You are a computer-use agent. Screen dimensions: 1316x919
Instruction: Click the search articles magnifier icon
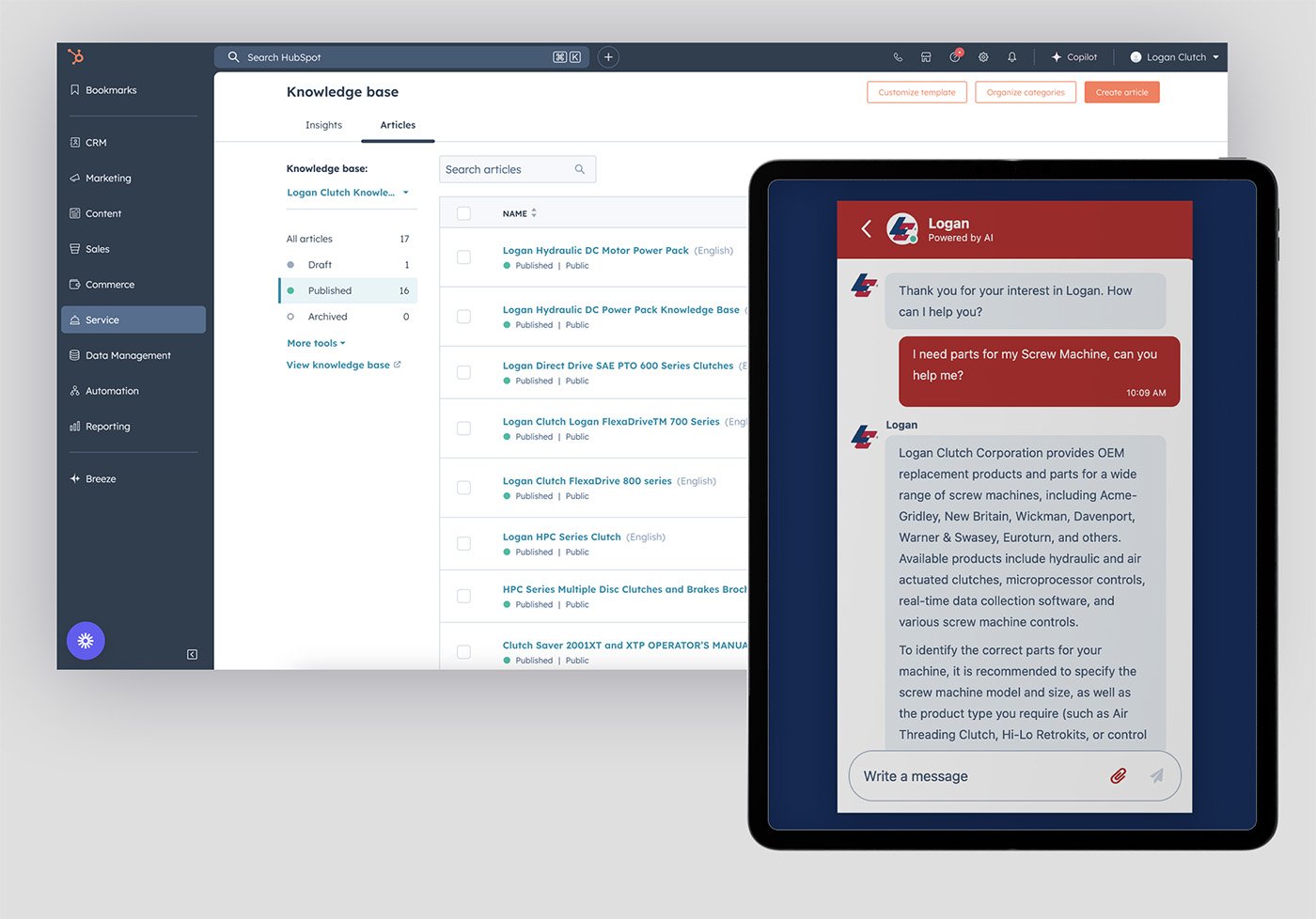tap(580, 169)
